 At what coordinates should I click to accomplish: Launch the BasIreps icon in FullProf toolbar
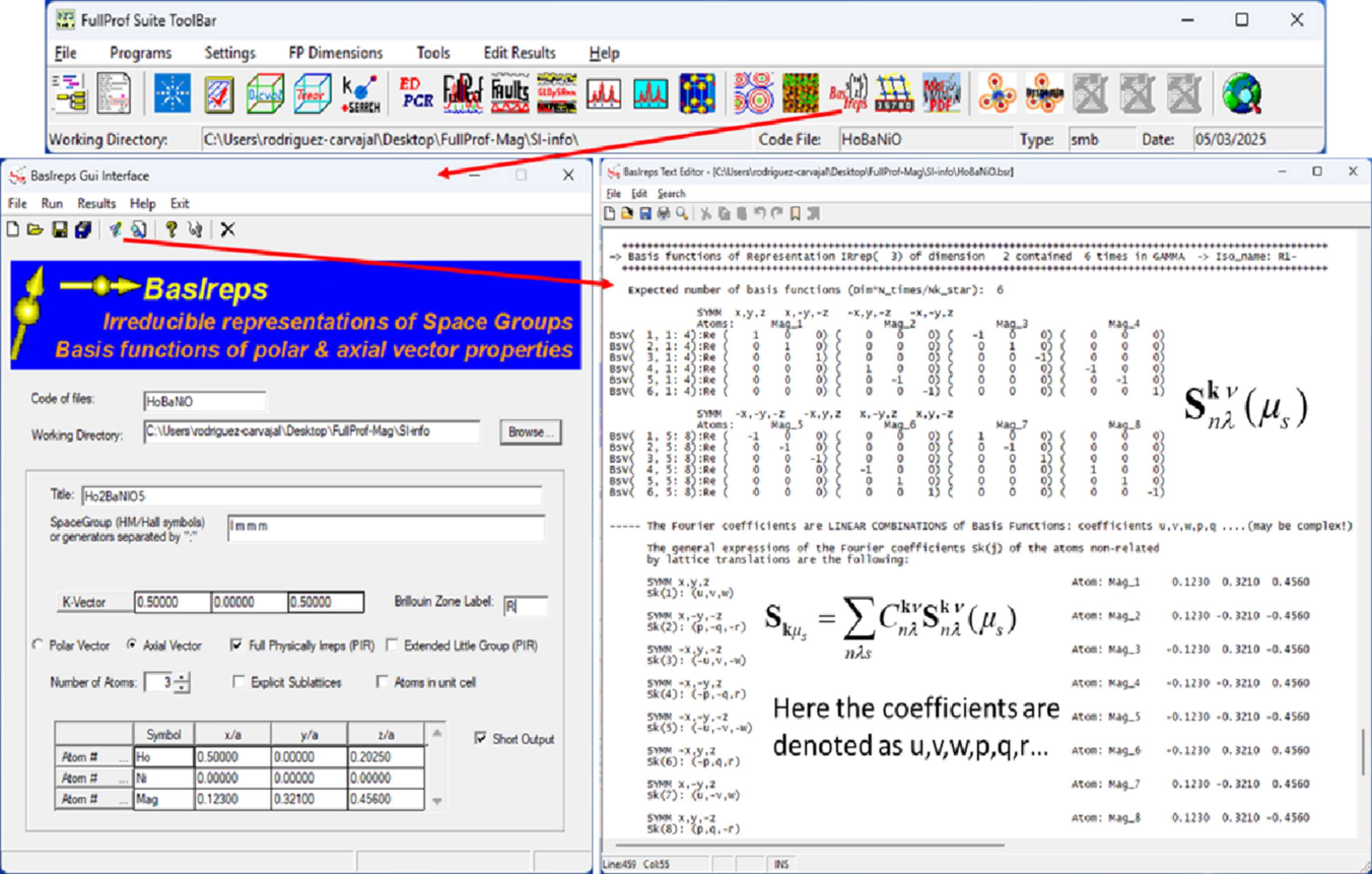pyautogui.click(x=848, y=93)
